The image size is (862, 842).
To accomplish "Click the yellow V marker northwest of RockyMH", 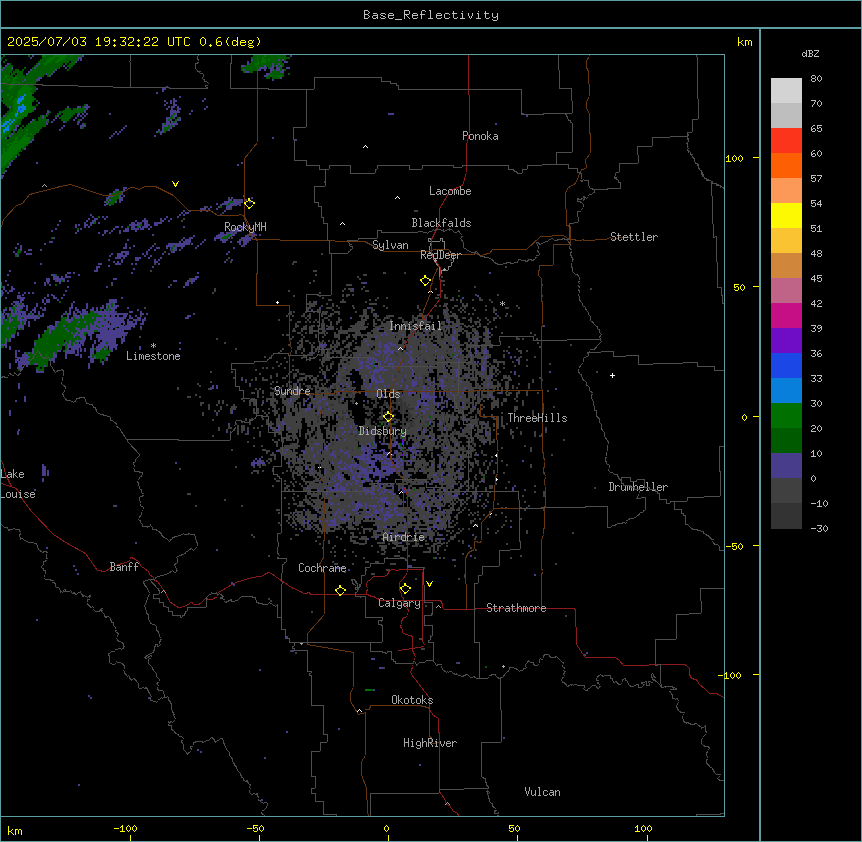I will click(x=175, y=184).
